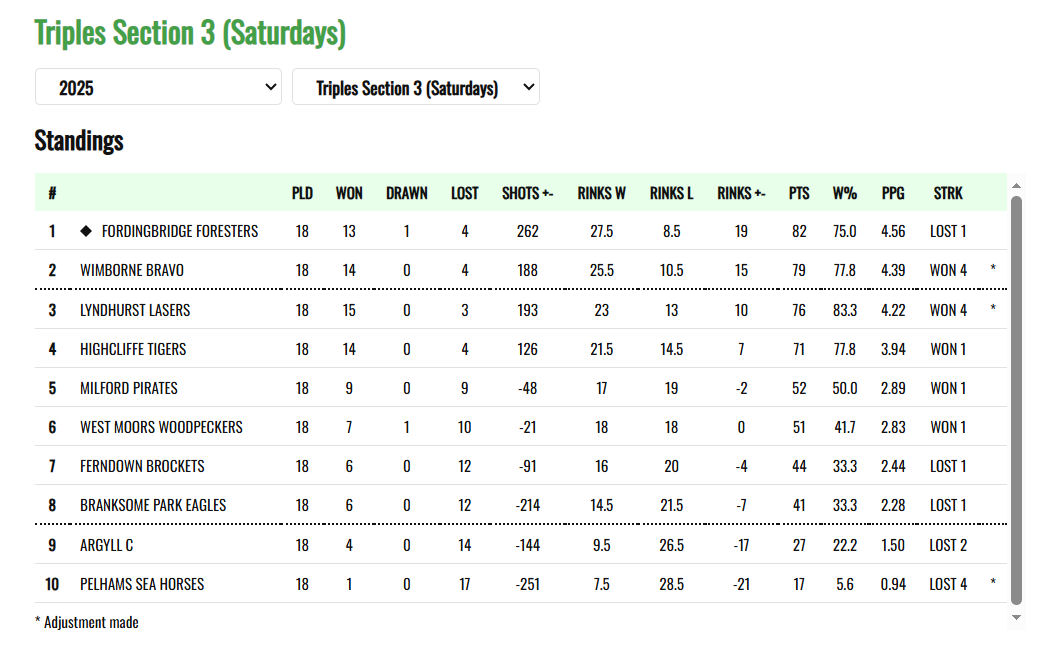Open the 2025 season dropdown

(x=158, y=88)
